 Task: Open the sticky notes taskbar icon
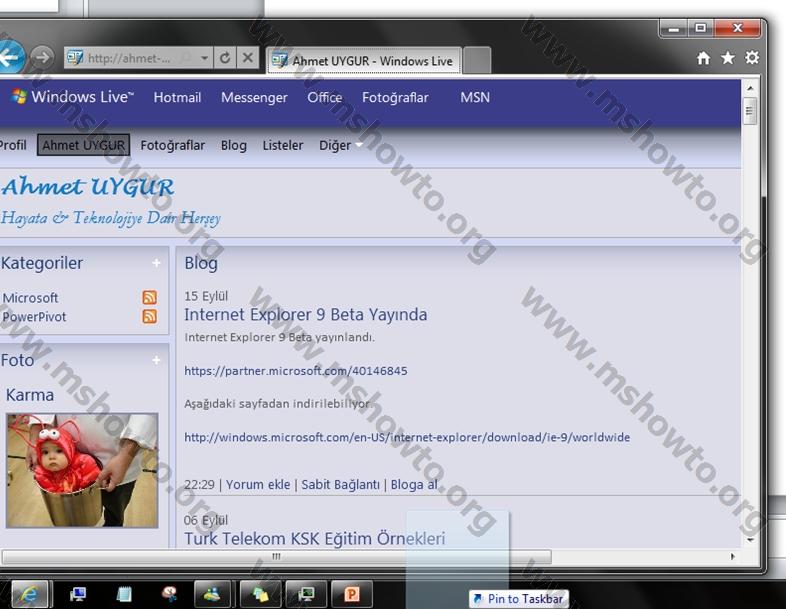[x=259, y=594]
